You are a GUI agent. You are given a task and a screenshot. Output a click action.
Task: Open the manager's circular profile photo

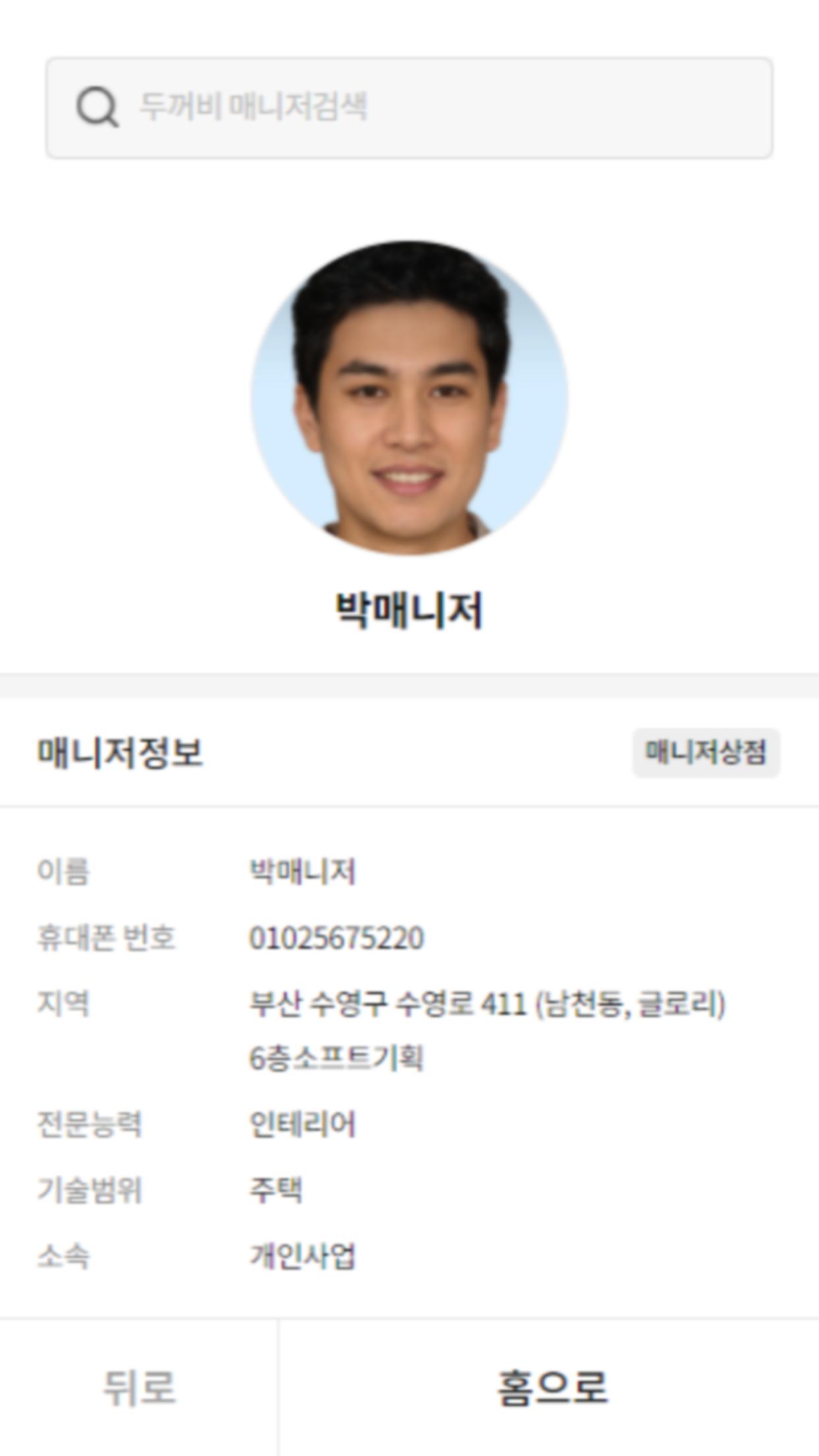[x=409, y=398]
